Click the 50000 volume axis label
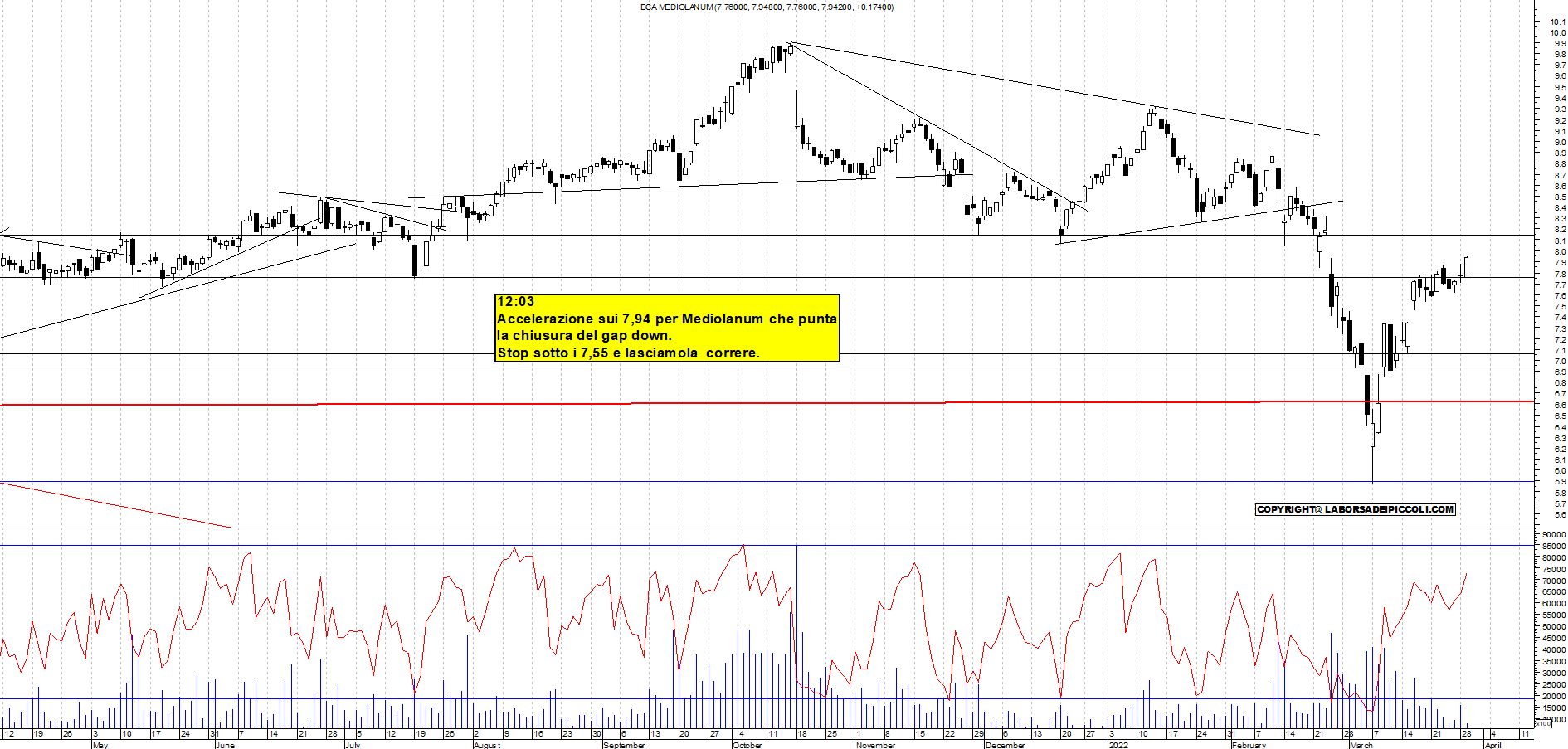 (x=1554, y=627)
